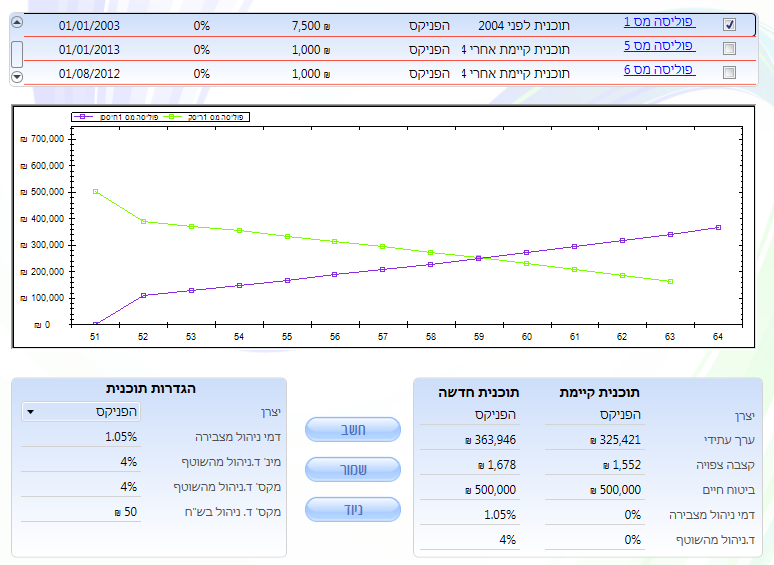Uncheck the checkbox for פוליסה מס 1
774x565 pixels.
729,24
